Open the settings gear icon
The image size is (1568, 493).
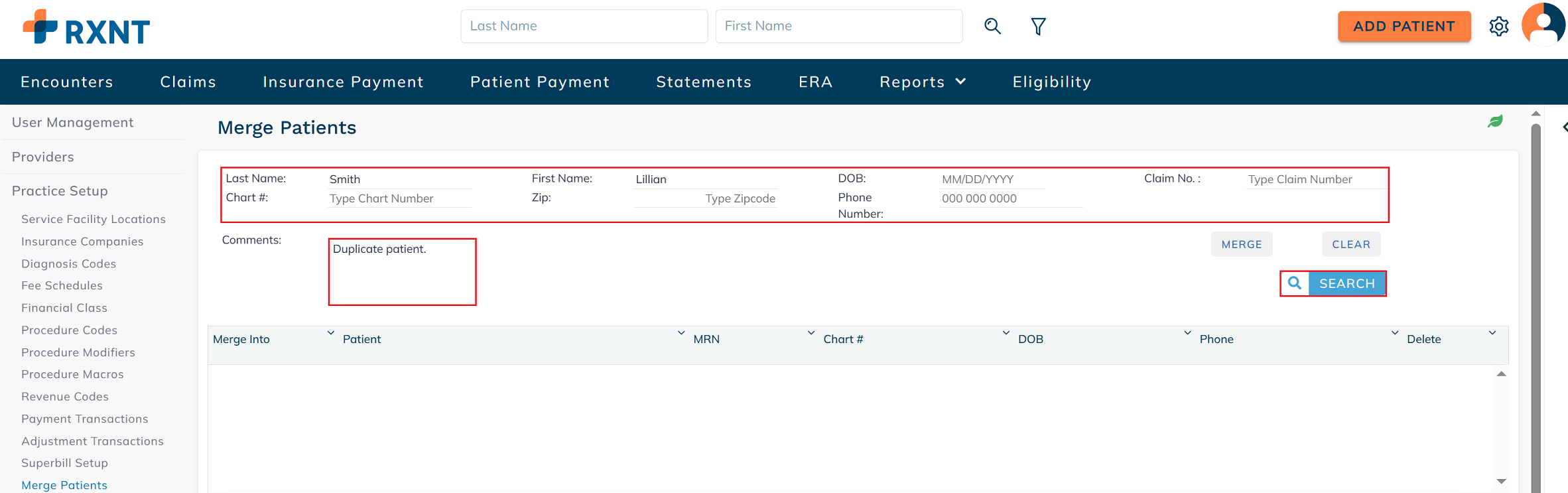[x=1498, y=27]
